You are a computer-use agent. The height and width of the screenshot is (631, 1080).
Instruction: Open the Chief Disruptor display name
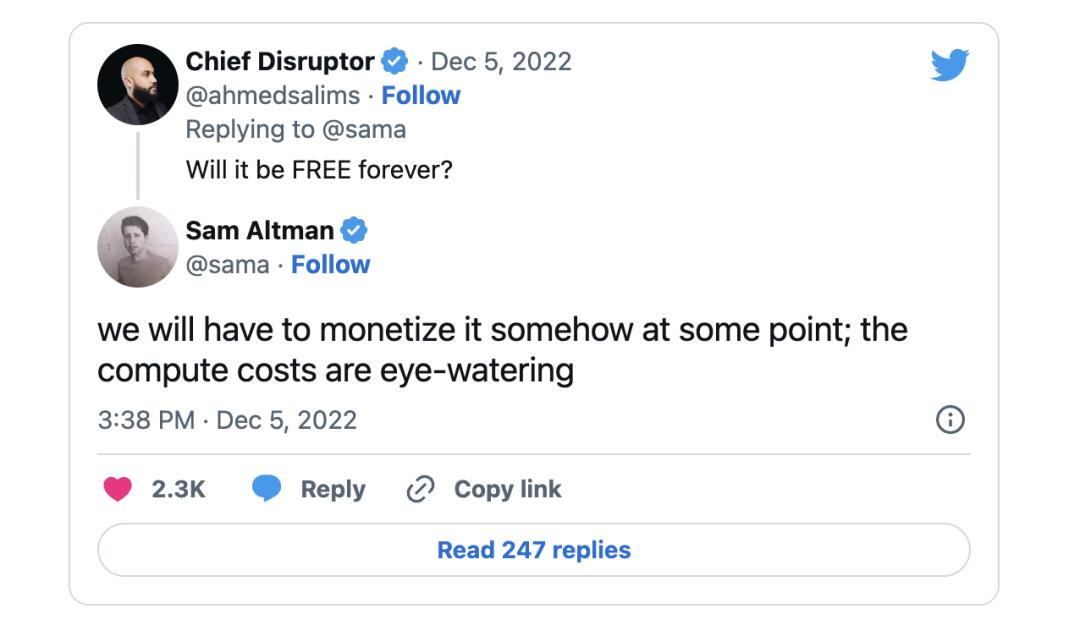(280, 62)
